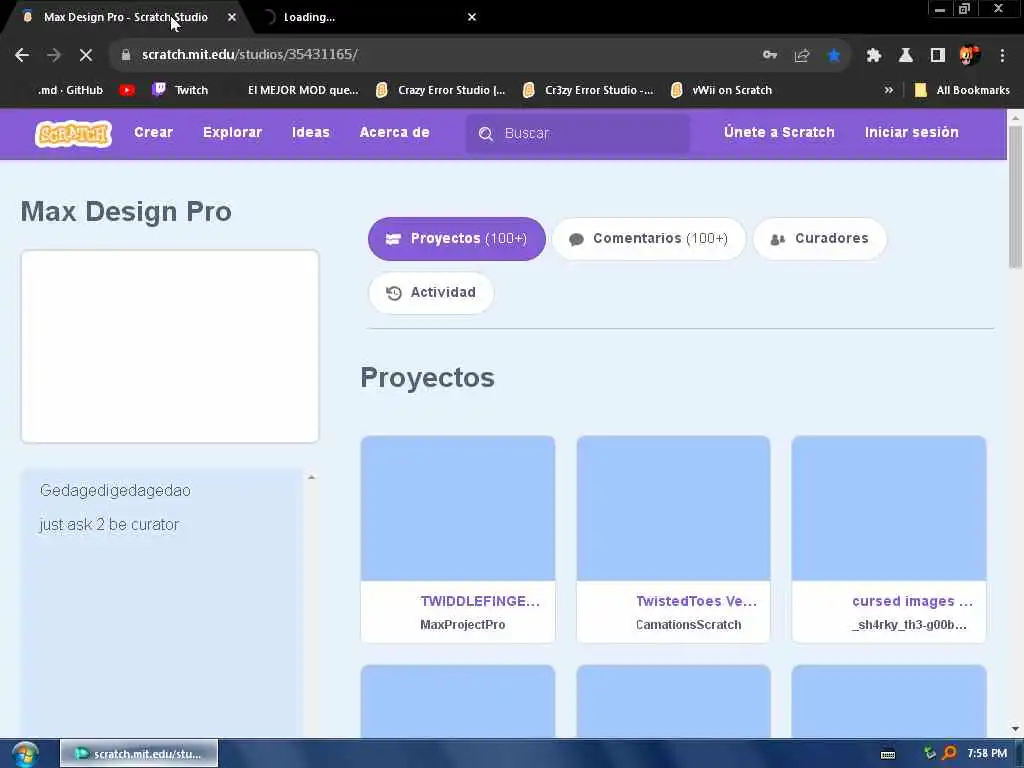Click the browser forward arrow
The height and width of the screenshot is (768, 1024).
(54, 55)
